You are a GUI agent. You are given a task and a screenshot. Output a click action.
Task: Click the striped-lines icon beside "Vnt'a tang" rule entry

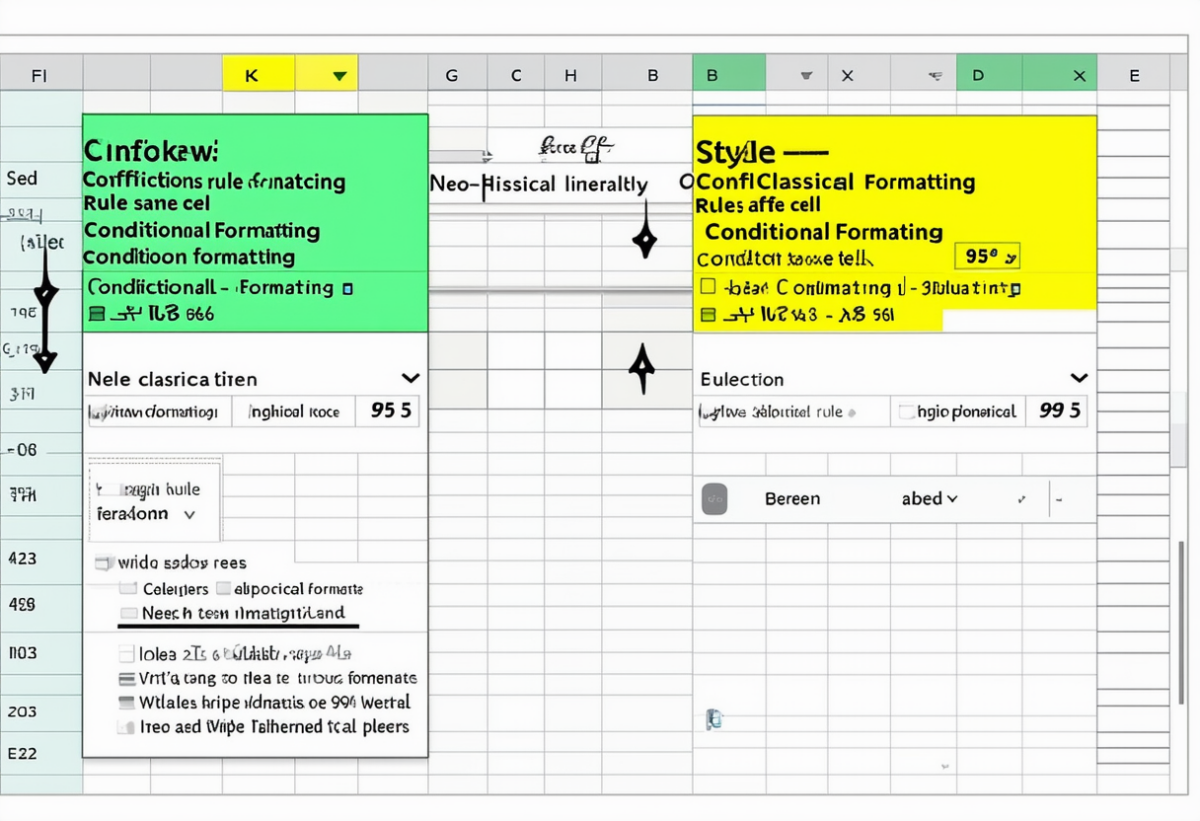click(126, 680)
